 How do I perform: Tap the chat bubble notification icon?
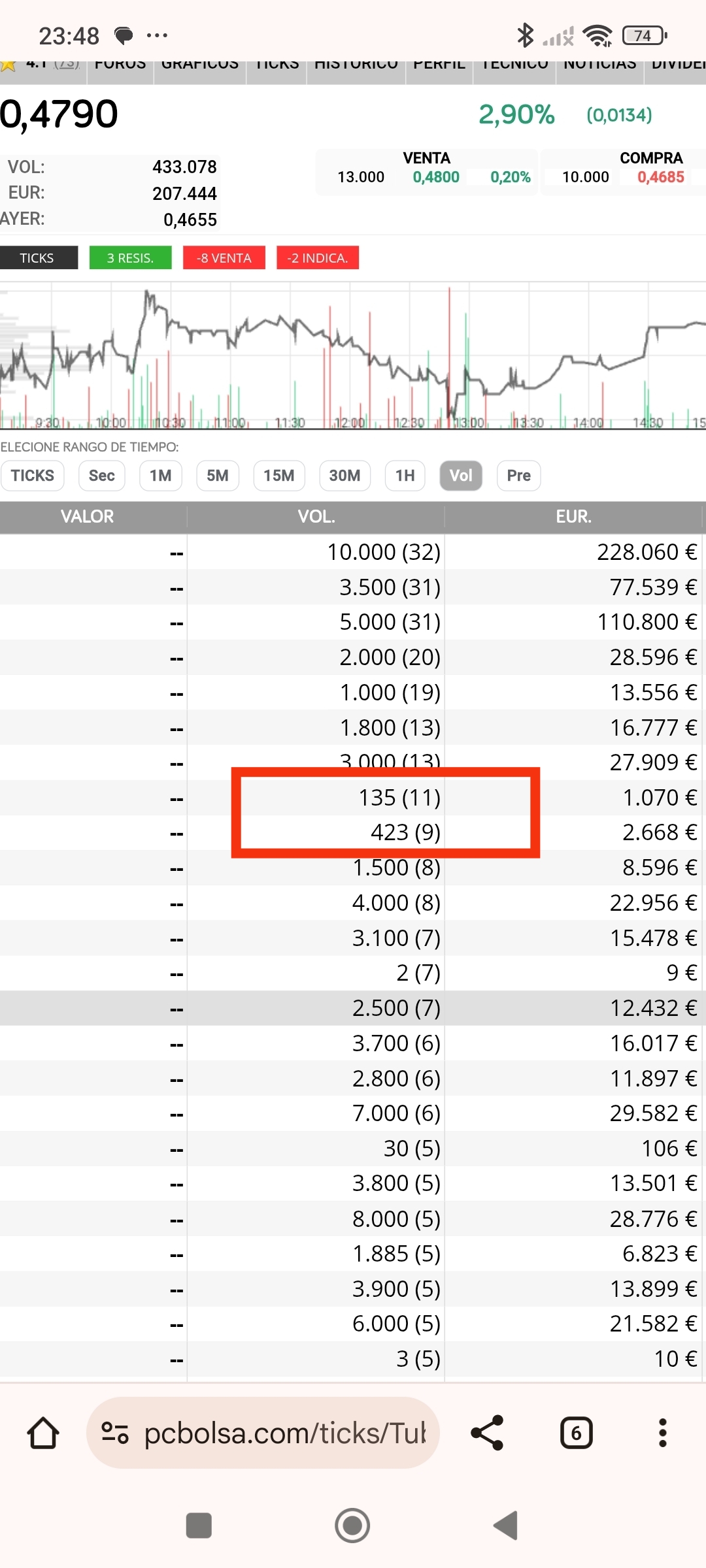pyautogui.click(x=124, y=35)
